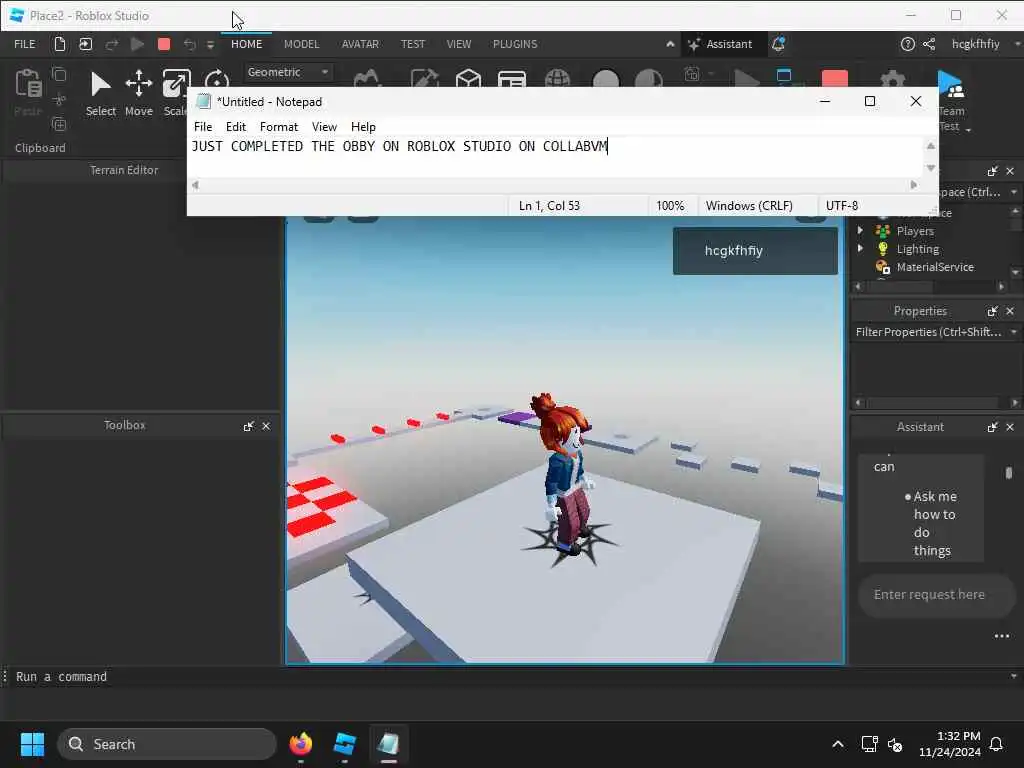Open Assistant three-dots more options

[x=1002, y=636]
